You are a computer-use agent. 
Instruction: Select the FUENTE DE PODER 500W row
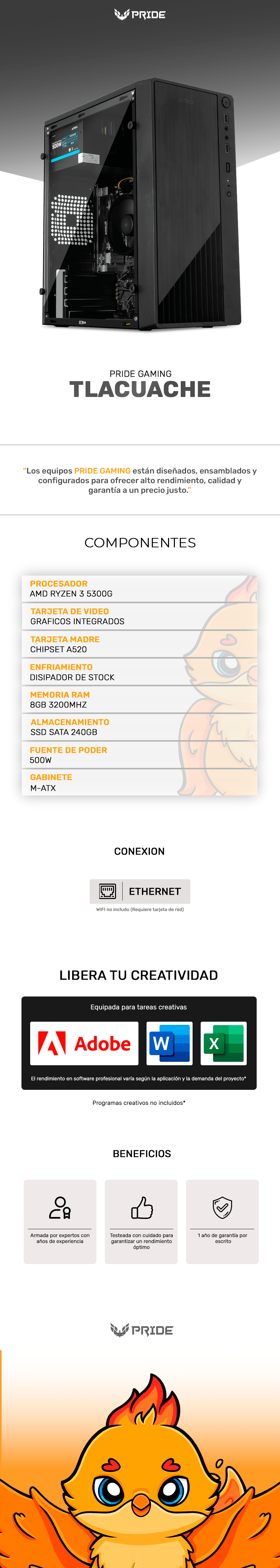point(139,755)
